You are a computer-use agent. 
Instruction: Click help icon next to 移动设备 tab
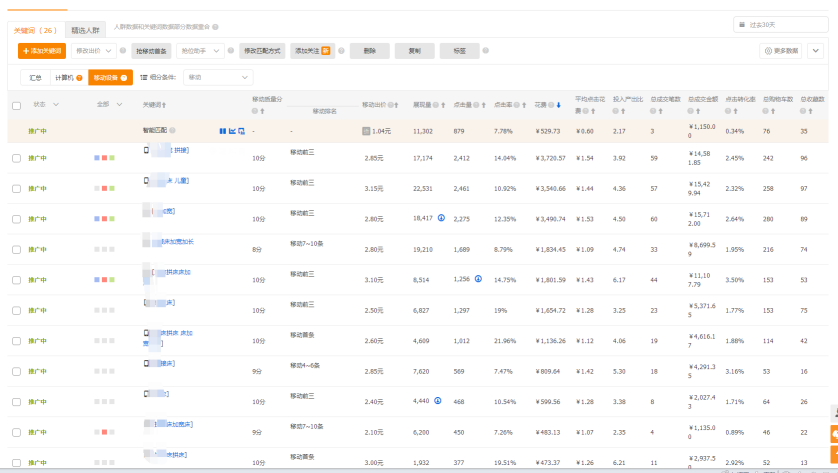[x=125, y=77]
